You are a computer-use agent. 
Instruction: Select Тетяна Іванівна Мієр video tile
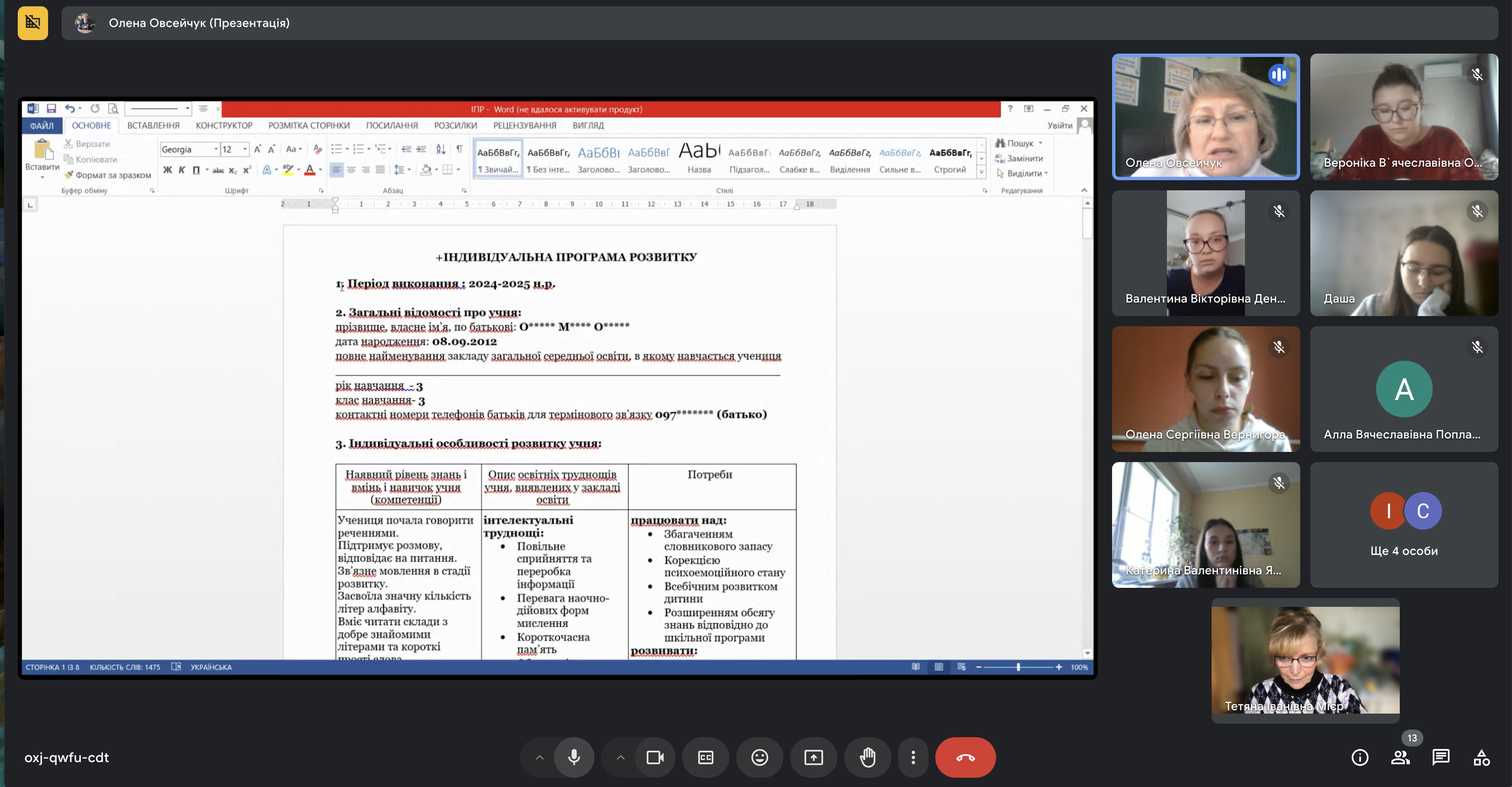(1305, 660)
